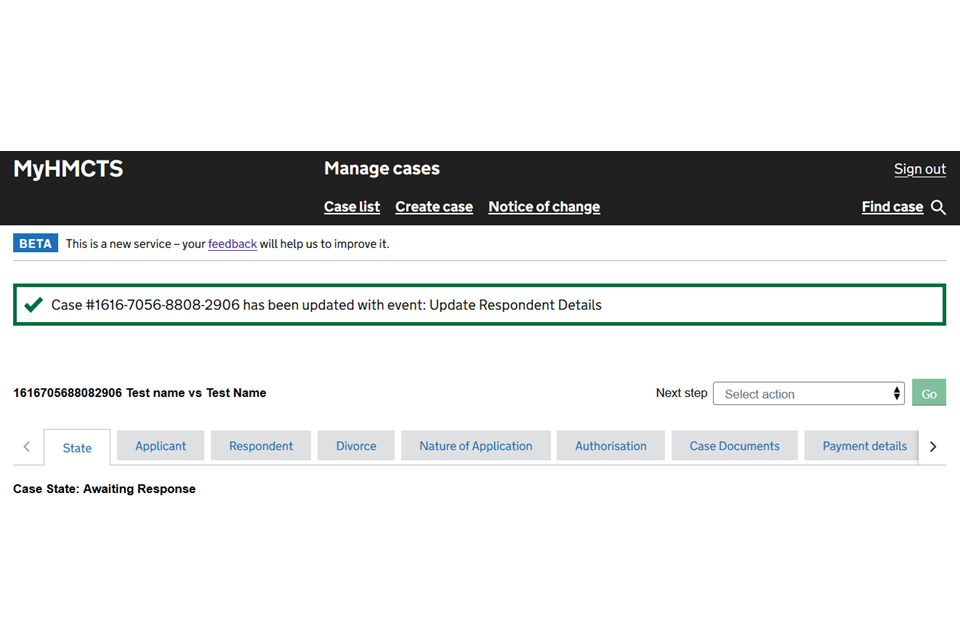
Task: Open the feedback link in the beta banner
Action: tap(232, 243)
